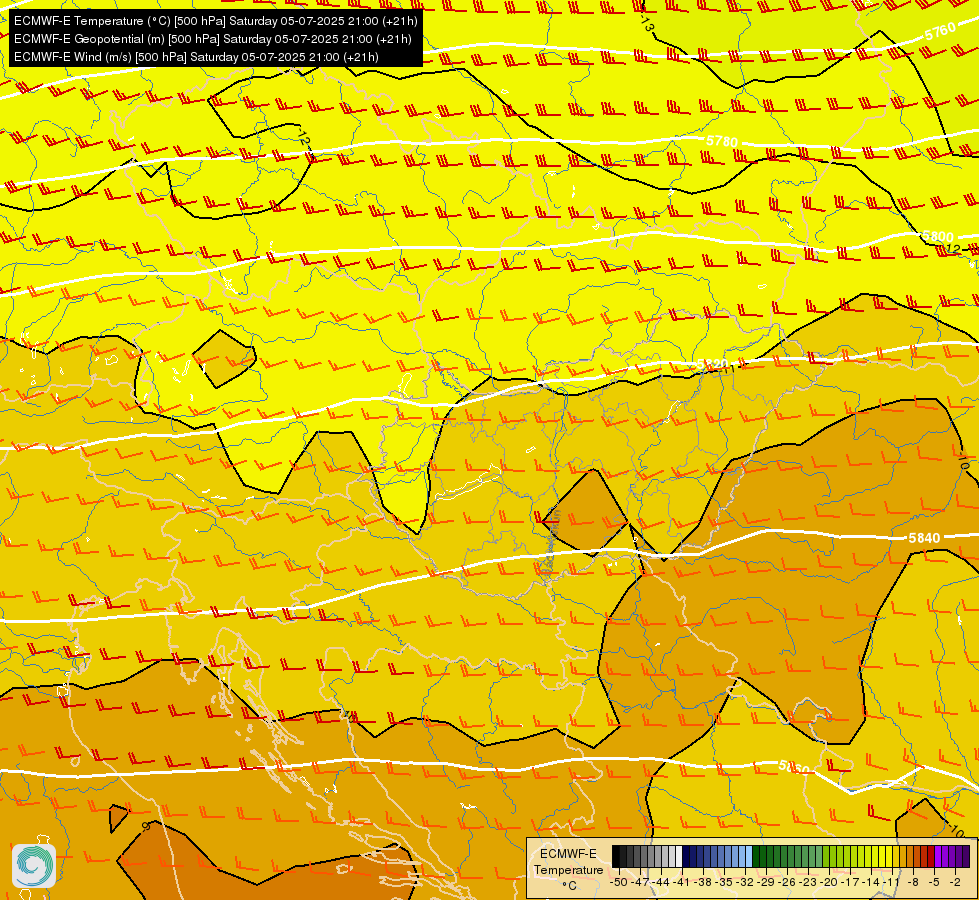
Task: Click the -38 legend tick label
Action: [703, 883]
